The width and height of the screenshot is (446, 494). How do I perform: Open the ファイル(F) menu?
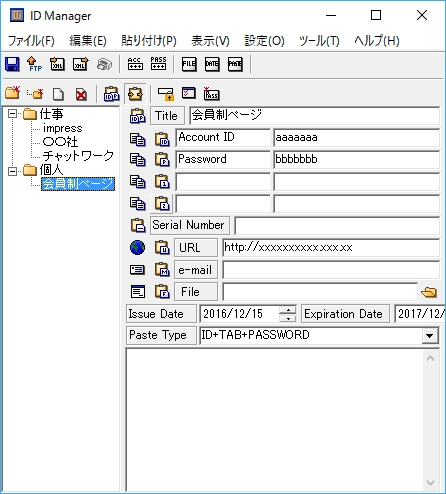click(31, 41)
